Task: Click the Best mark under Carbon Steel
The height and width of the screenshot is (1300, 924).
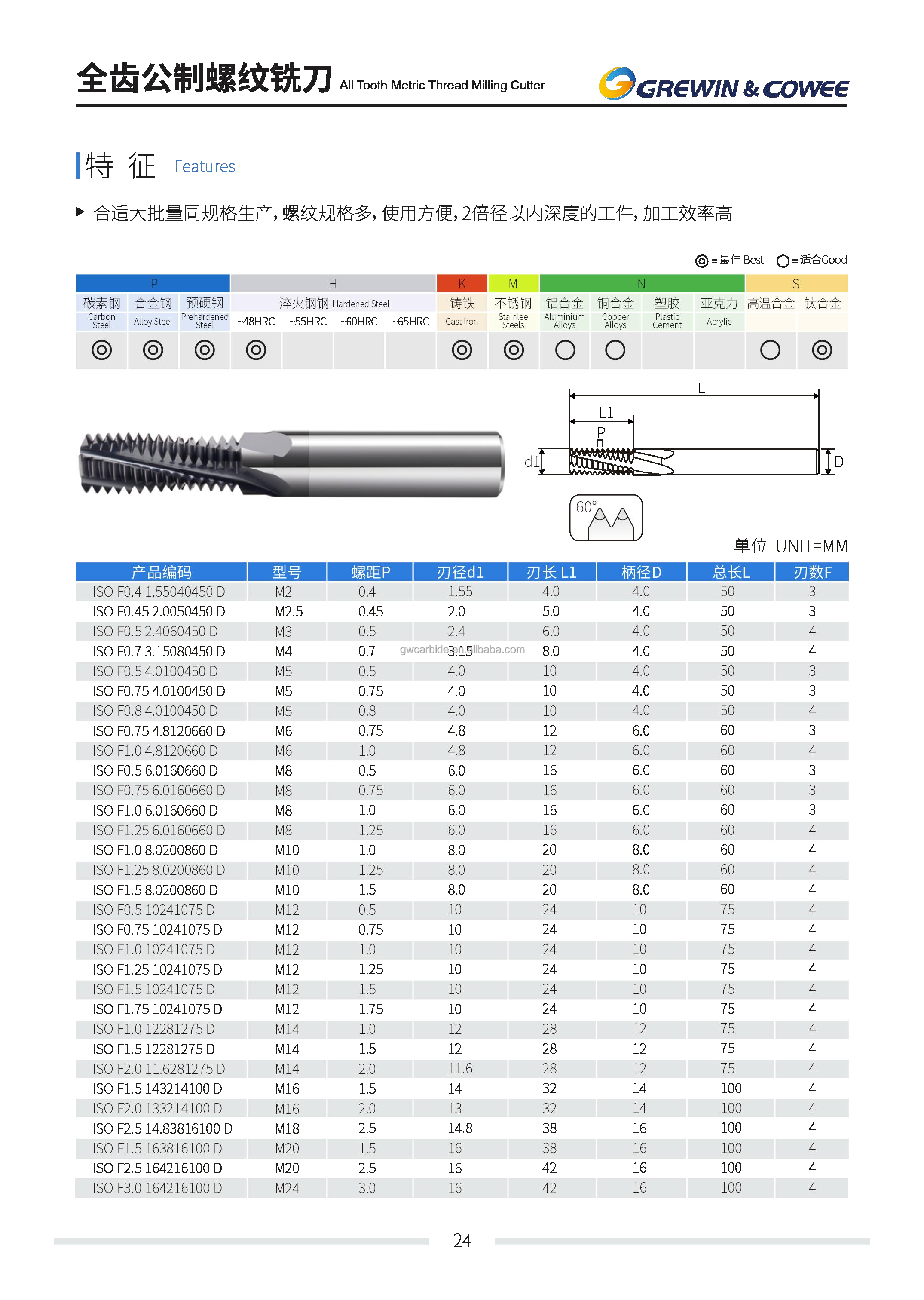Action: pos(102,350)
